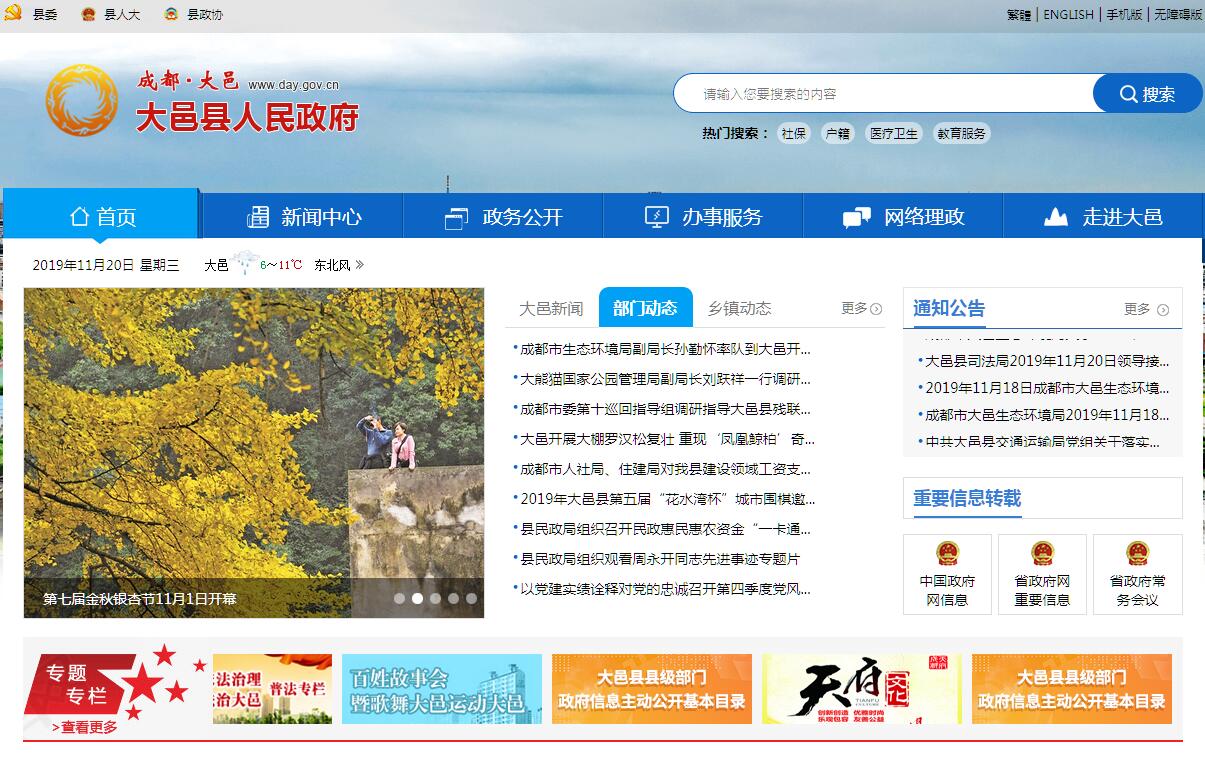Click the 县政协 emblem icon
Viewport: 1205px width, 760px height.
pos(171,14)
